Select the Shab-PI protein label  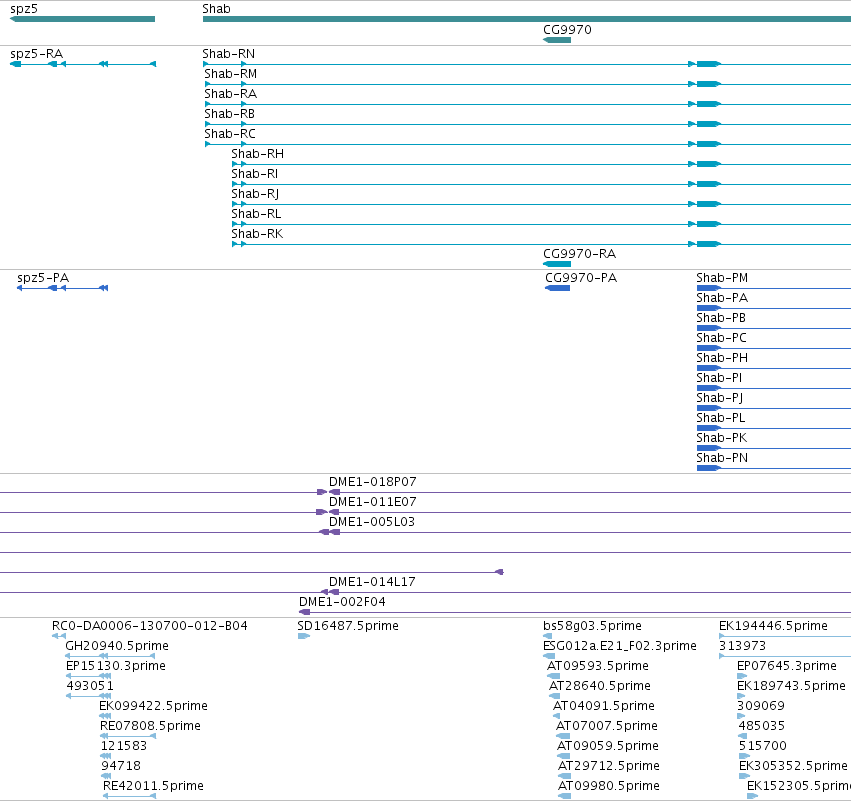[720, 378]
